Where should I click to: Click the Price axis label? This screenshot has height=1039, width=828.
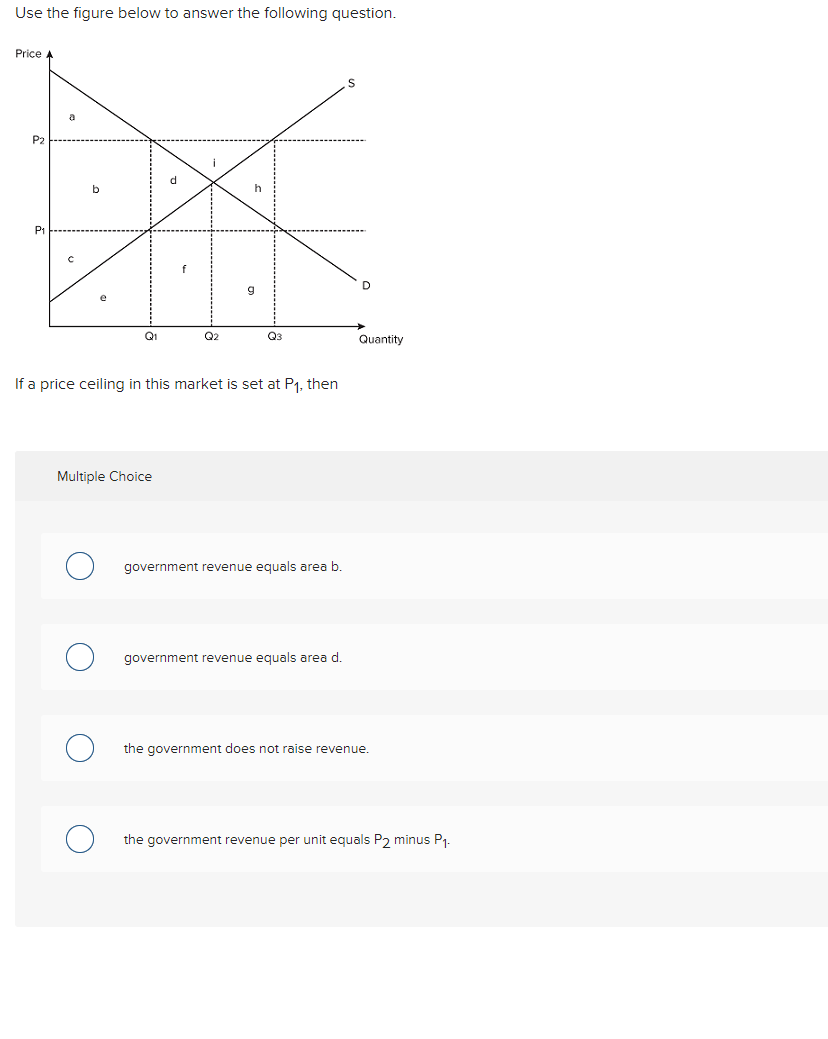[26, 53]
